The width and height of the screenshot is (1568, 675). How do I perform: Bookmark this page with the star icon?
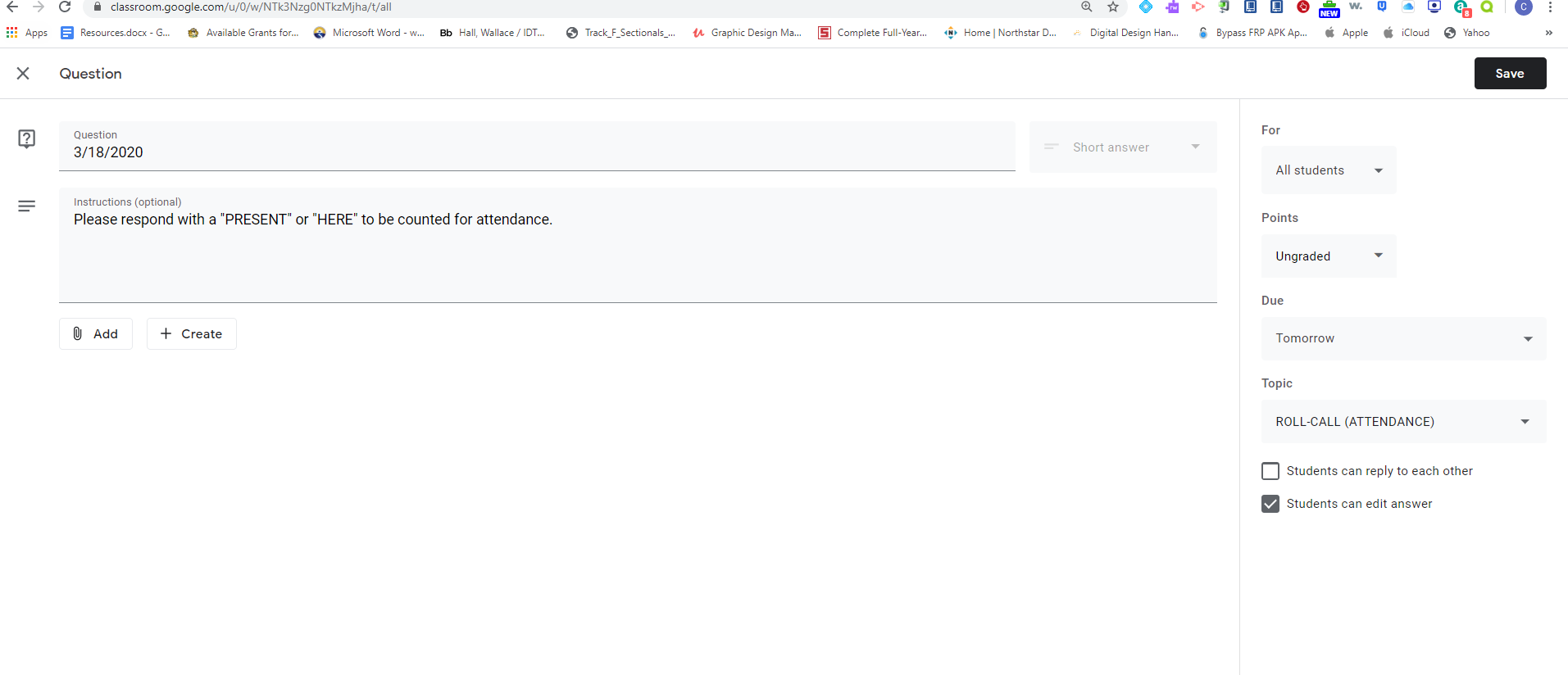(x=1112, y=7)
